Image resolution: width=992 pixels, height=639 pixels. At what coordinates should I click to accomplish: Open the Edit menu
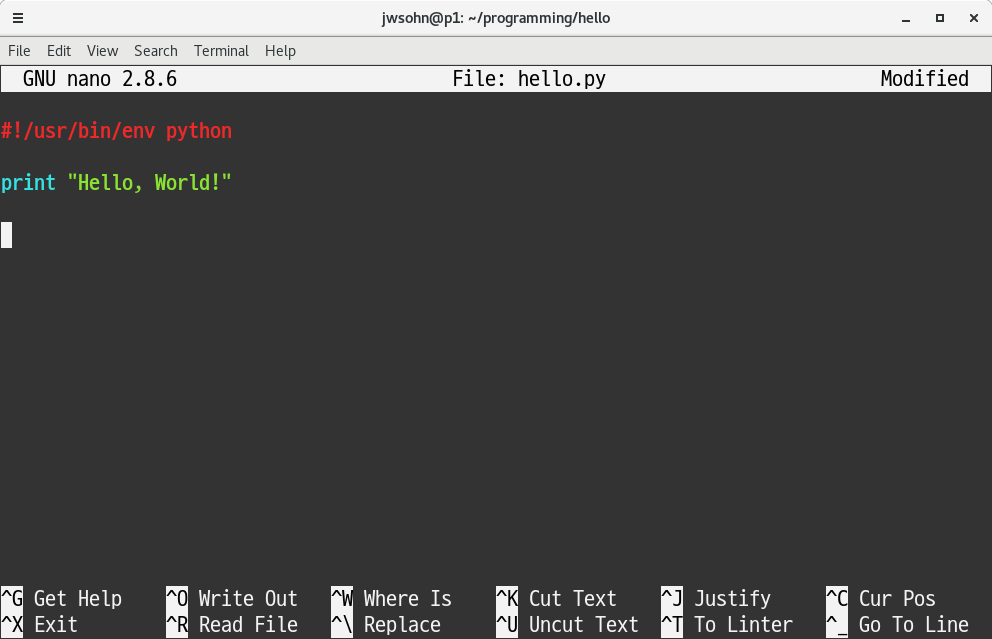tap(58, 51)
